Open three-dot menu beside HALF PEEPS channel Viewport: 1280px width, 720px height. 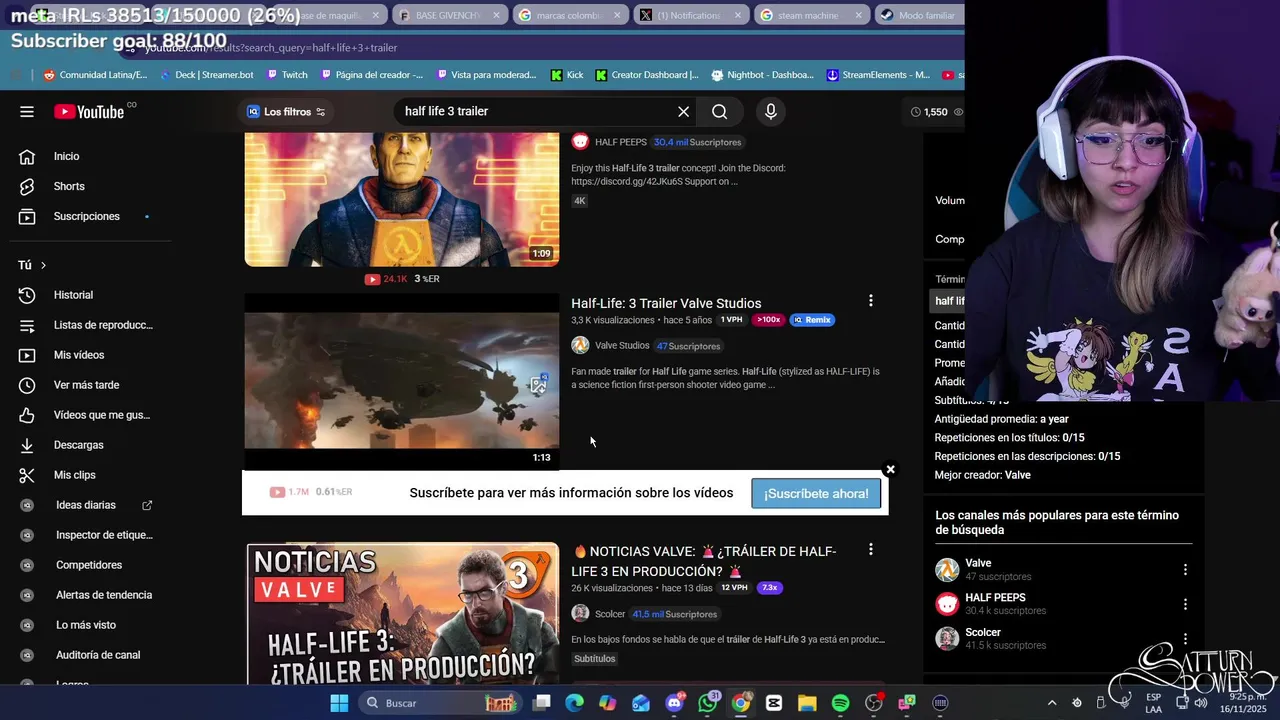1185,604
